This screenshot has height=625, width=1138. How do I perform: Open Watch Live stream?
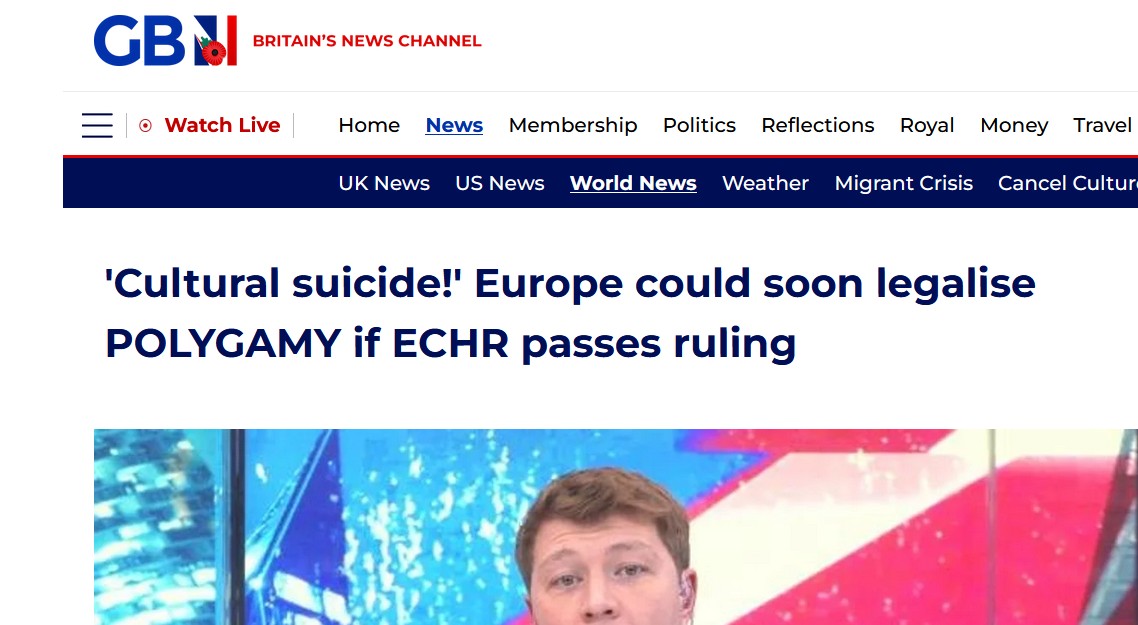222,126
